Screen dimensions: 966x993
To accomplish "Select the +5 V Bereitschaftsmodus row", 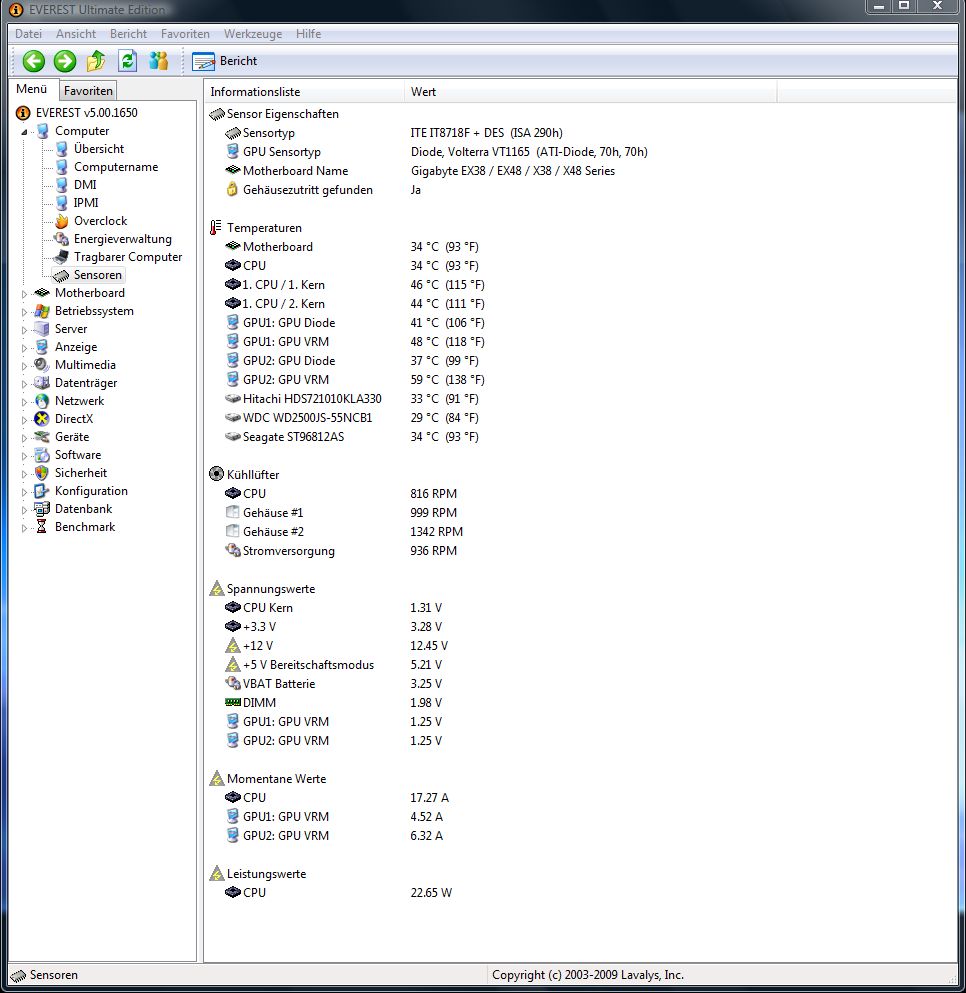I will pos(333,665).
